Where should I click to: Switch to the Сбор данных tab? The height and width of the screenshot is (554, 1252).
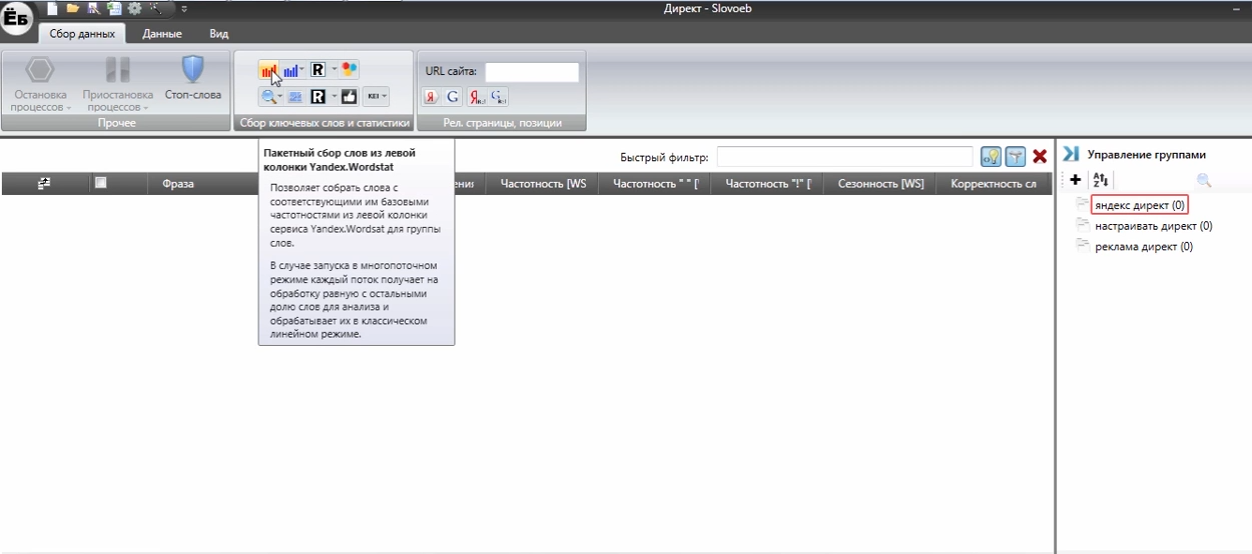82,34
